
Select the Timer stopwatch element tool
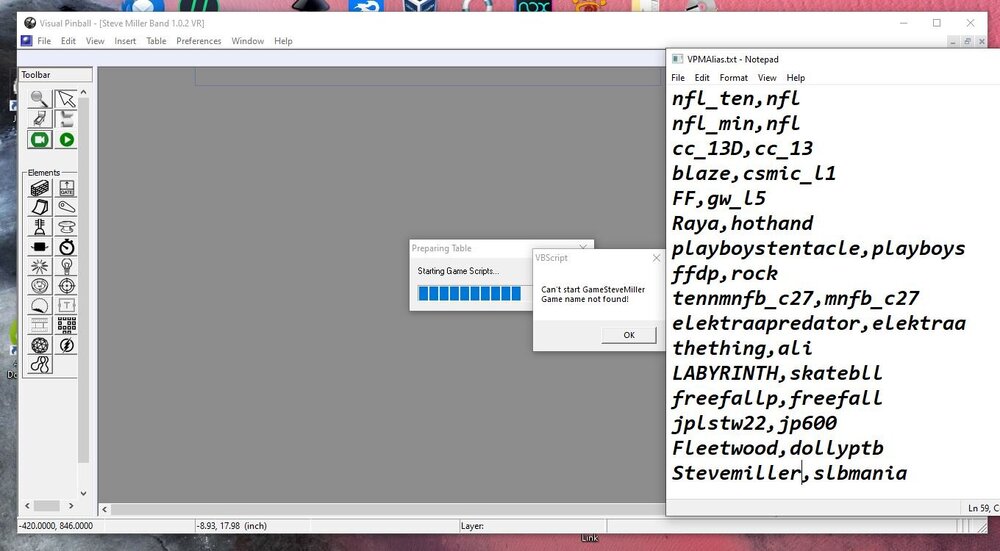[66, 247]
